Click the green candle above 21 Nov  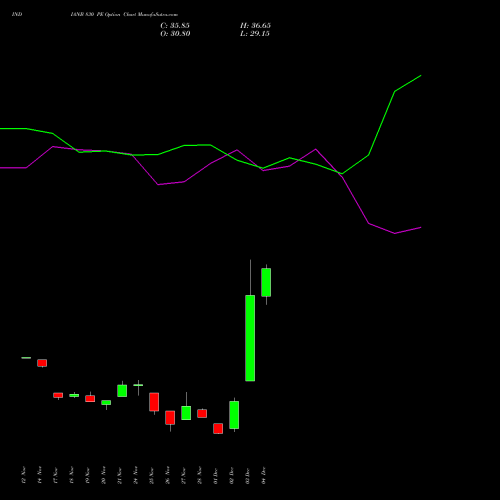(122, 391)
